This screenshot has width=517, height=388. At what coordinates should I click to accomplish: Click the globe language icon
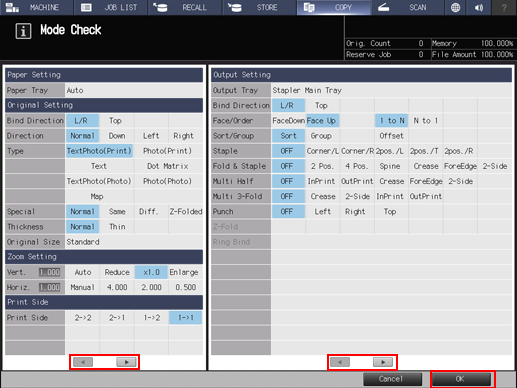[x=455, y=7]
